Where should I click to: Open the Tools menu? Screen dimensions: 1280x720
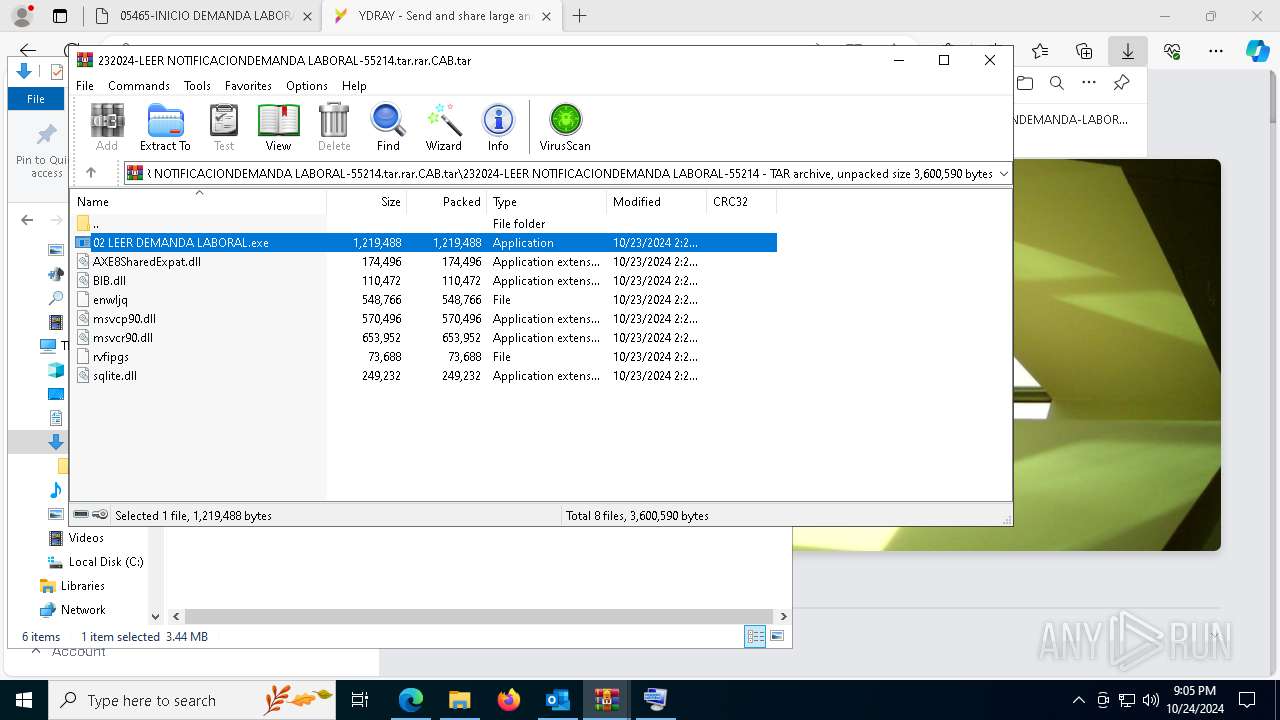[197, 86]
